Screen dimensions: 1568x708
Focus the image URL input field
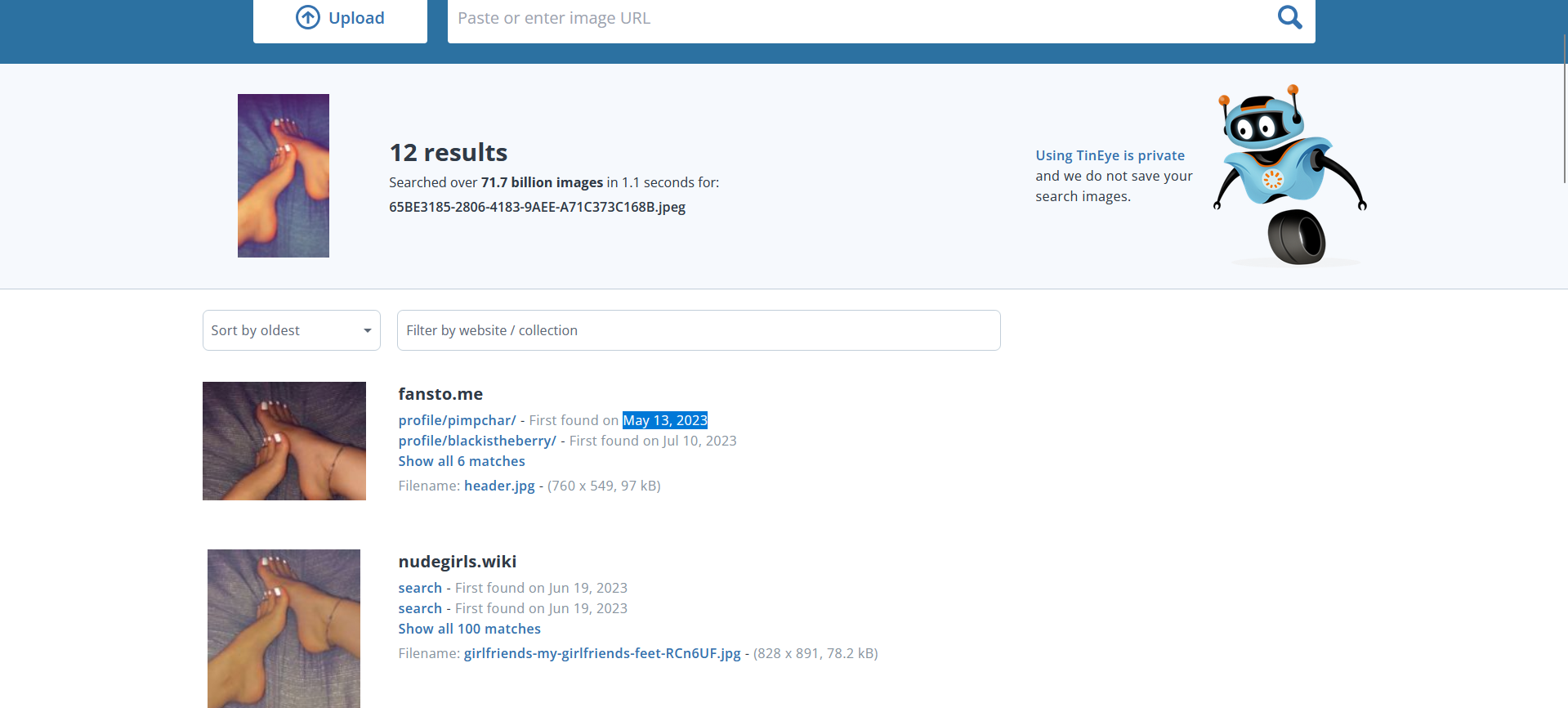[858, 18]
